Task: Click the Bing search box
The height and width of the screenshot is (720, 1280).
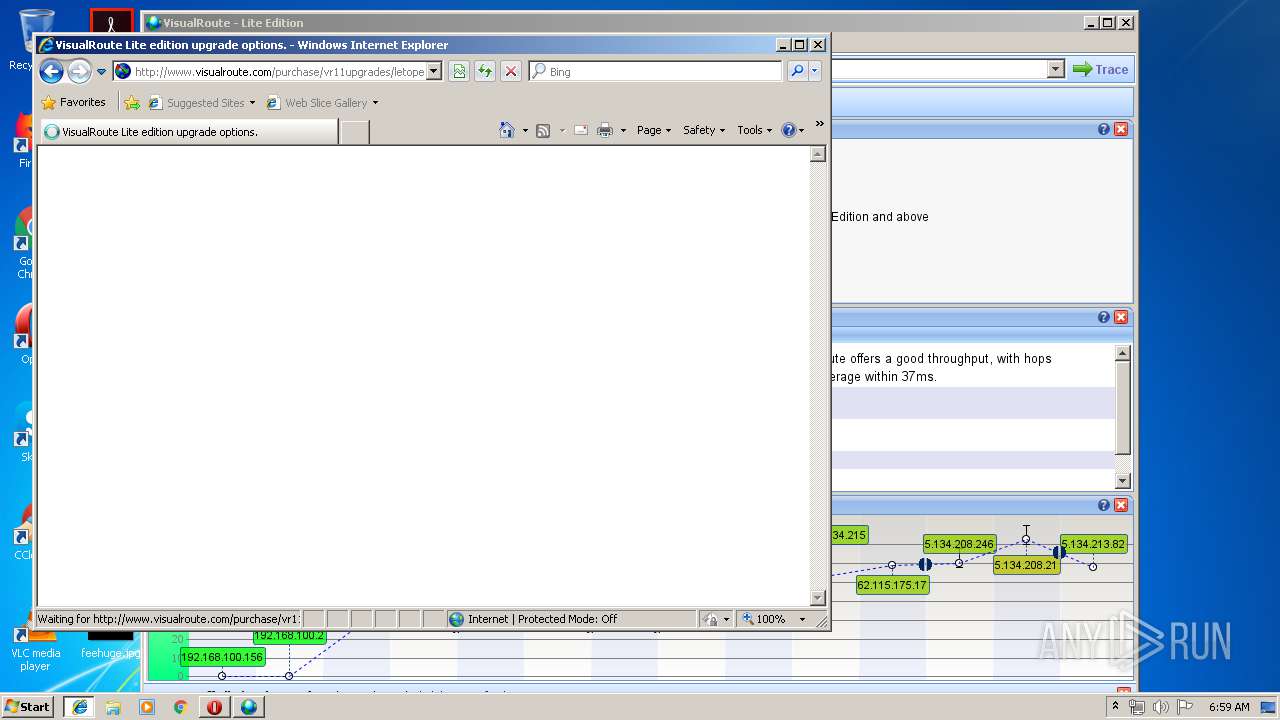Action: click(x=656, y=71)
